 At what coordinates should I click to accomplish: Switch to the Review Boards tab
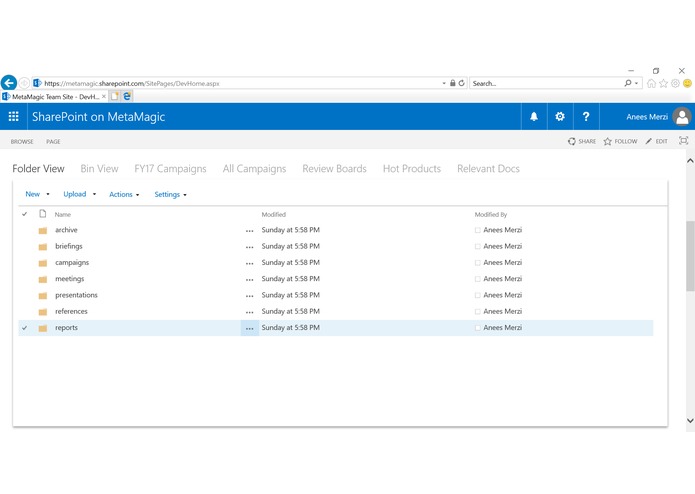pyautogui.click(x=334, y=169)
